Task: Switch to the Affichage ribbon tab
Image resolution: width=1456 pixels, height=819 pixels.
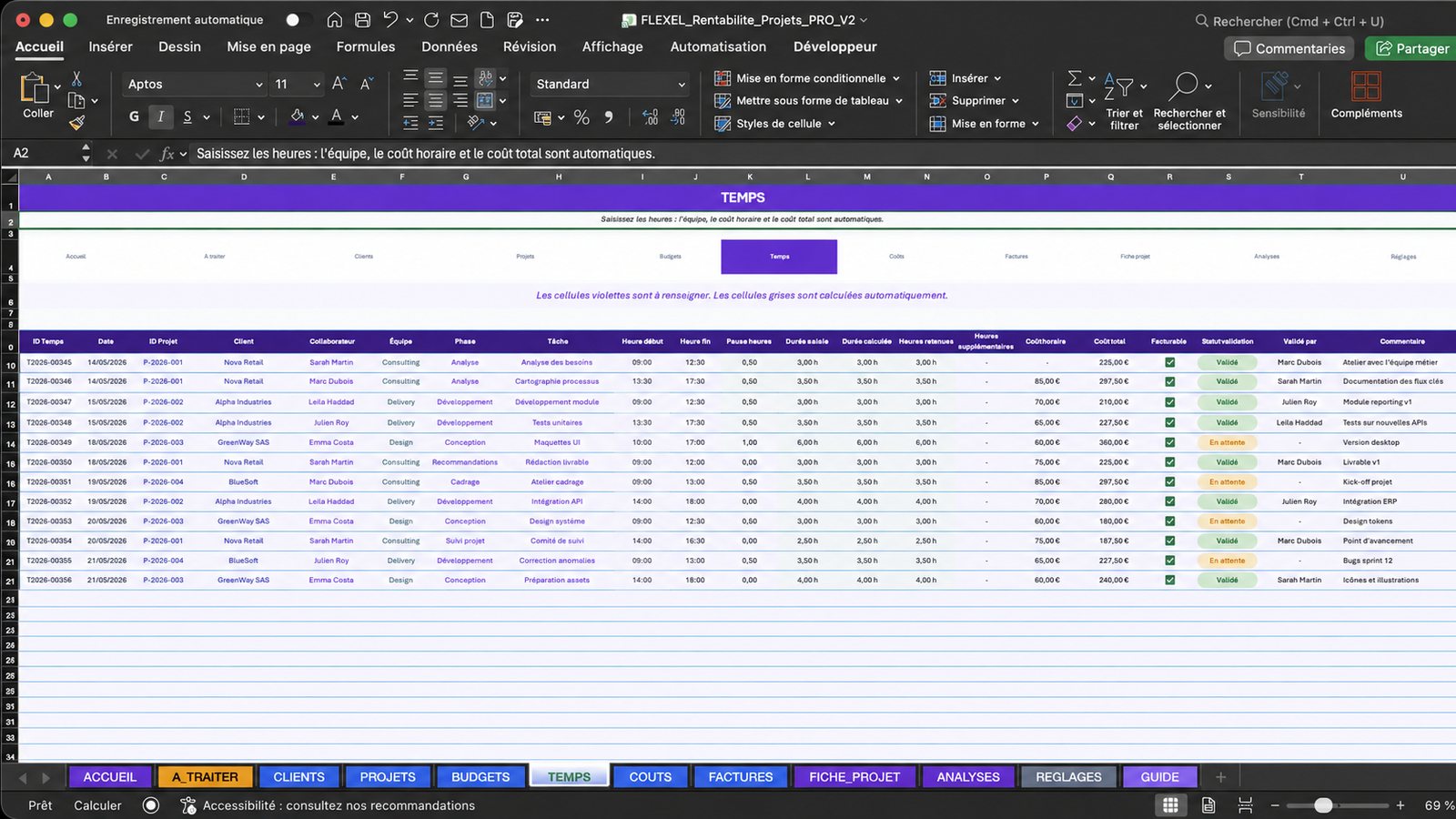Action: pos(612,46)
